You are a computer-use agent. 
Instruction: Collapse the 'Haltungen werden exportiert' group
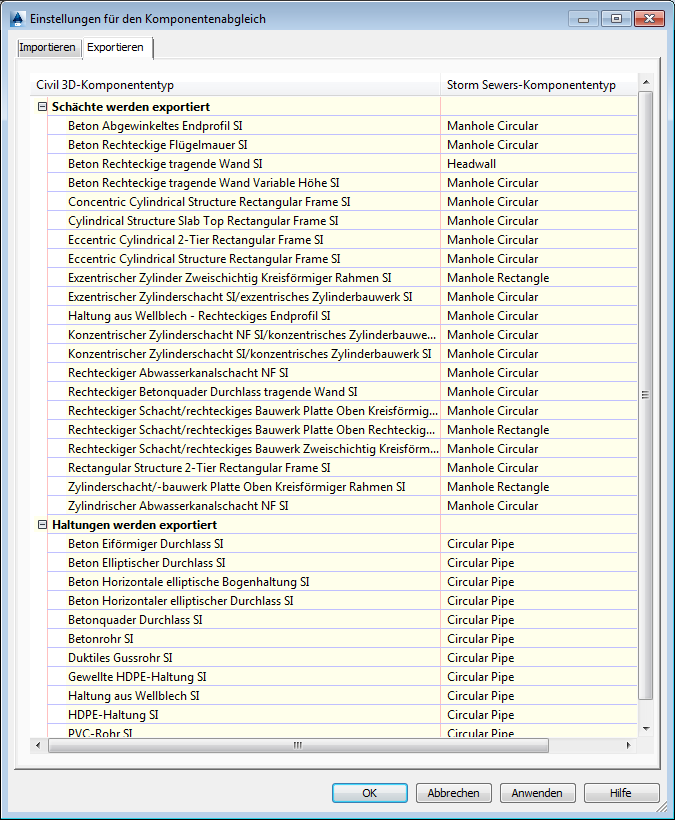(x=42, y=525)
